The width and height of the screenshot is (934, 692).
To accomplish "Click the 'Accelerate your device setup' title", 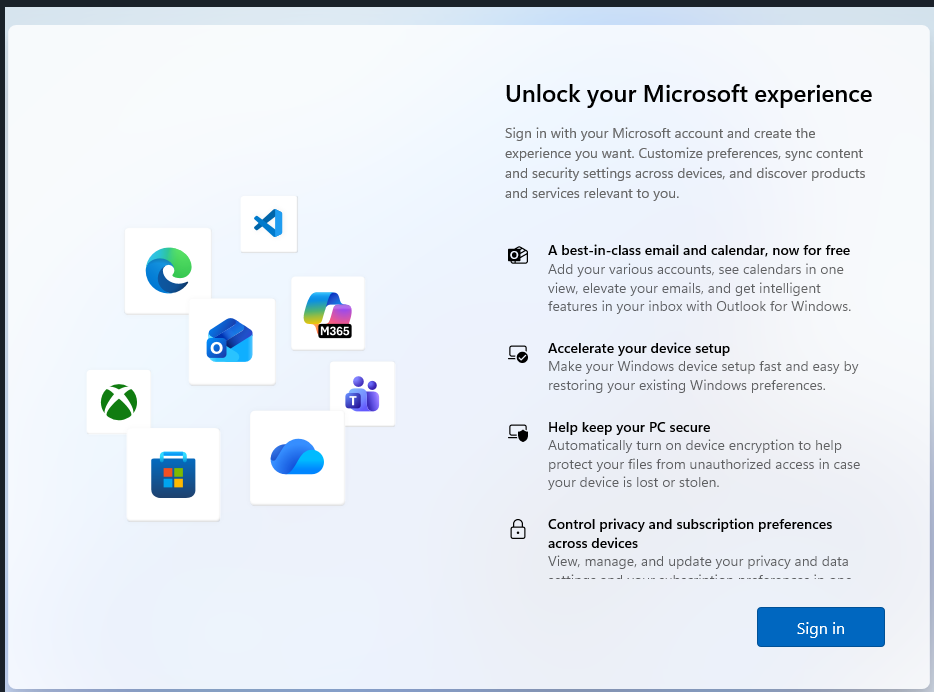I will point(638,348).
